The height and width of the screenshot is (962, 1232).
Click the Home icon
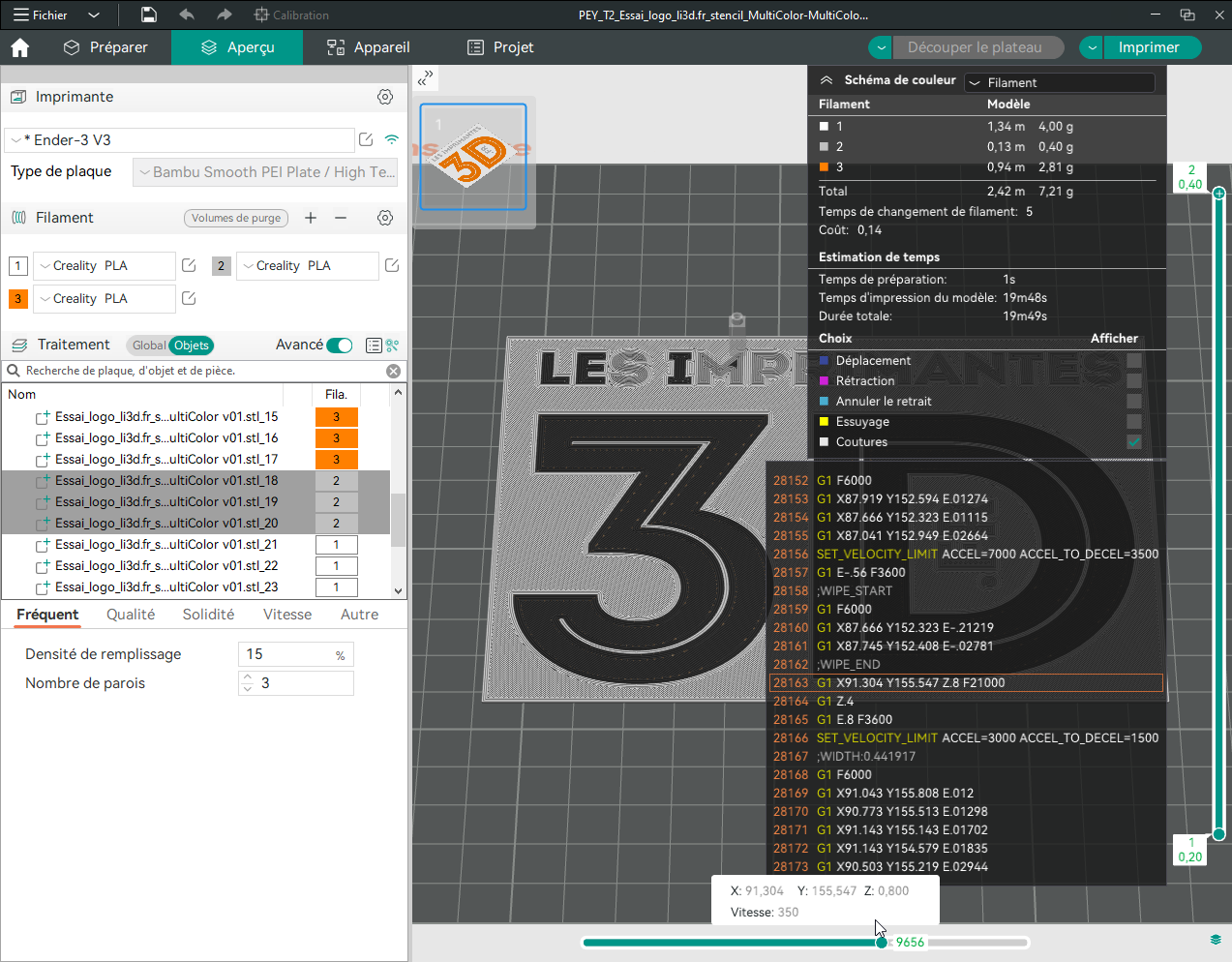pyautogui.click(x=20, y=47)
